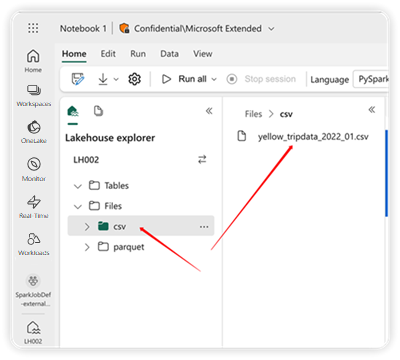Click the download toolbar icon

point(103,79)
